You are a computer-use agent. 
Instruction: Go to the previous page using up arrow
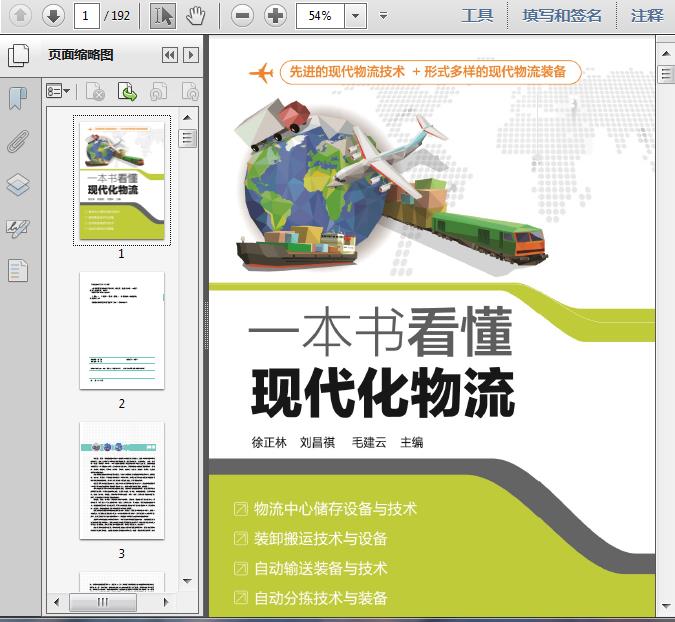tap(20, 15)
